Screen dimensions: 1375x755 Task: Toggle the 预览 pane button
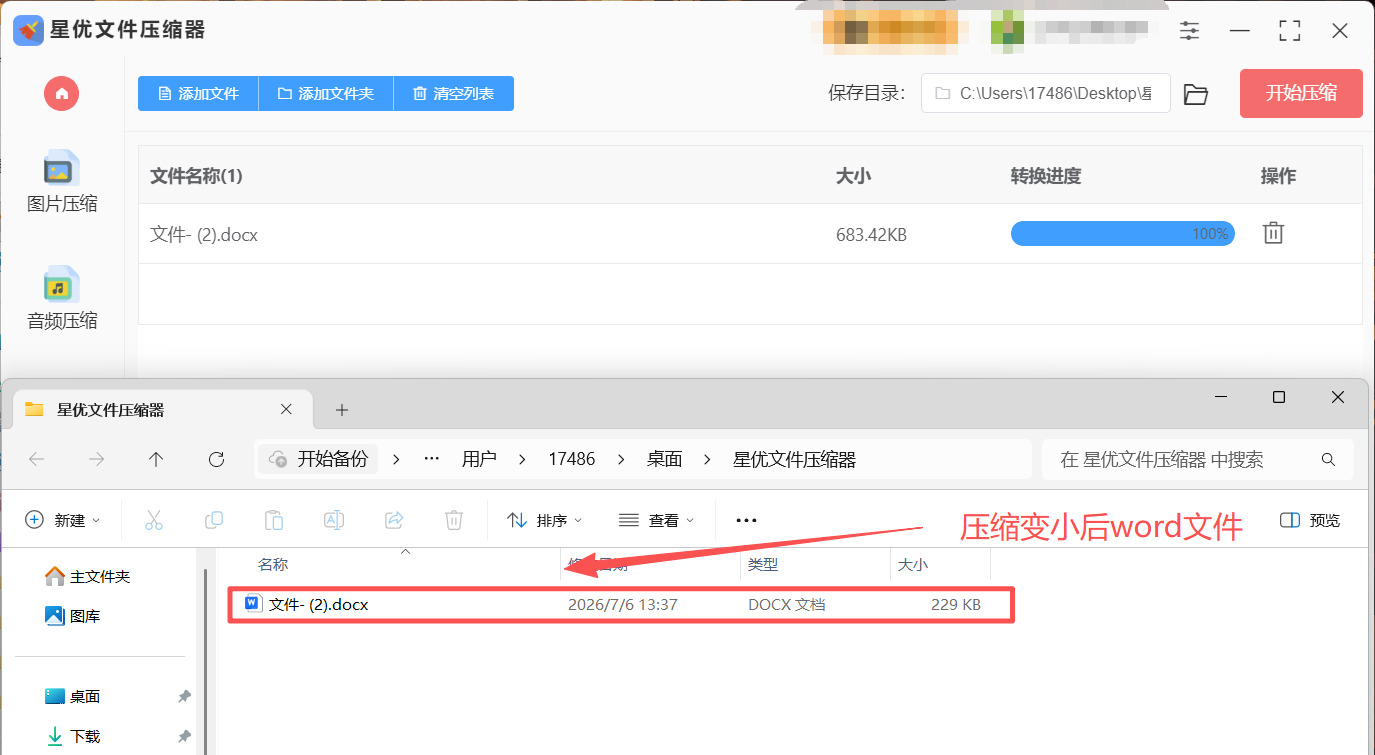click(x=1310, y=520)
